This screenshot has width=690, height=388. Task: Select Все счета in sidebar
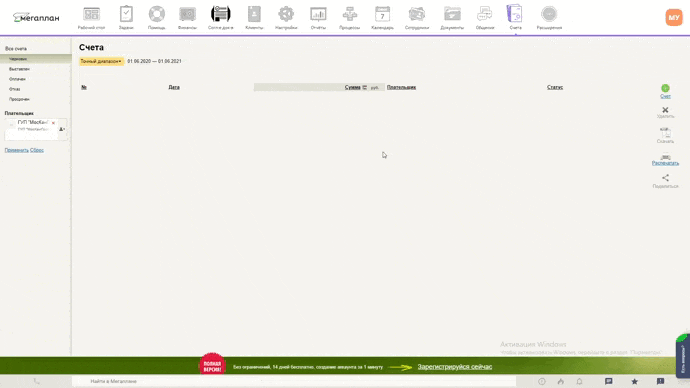[x=16, y=49]
